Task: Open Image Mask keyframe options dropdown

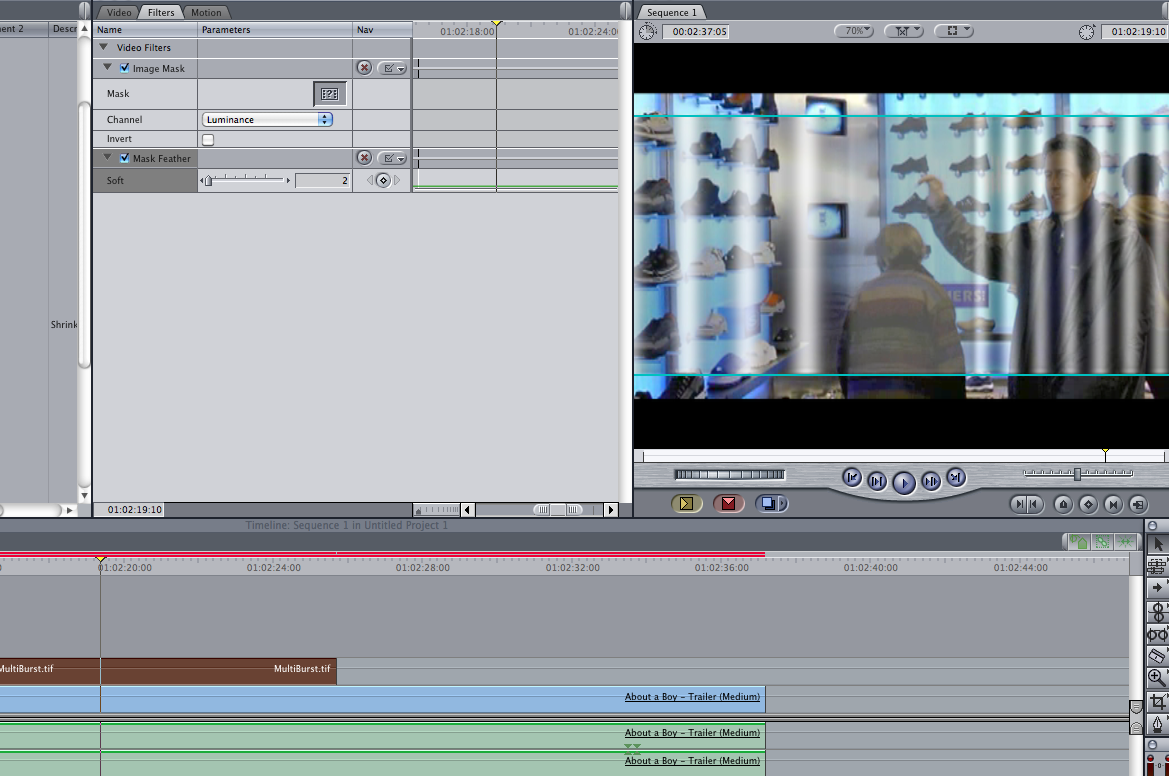Action: 392,69
